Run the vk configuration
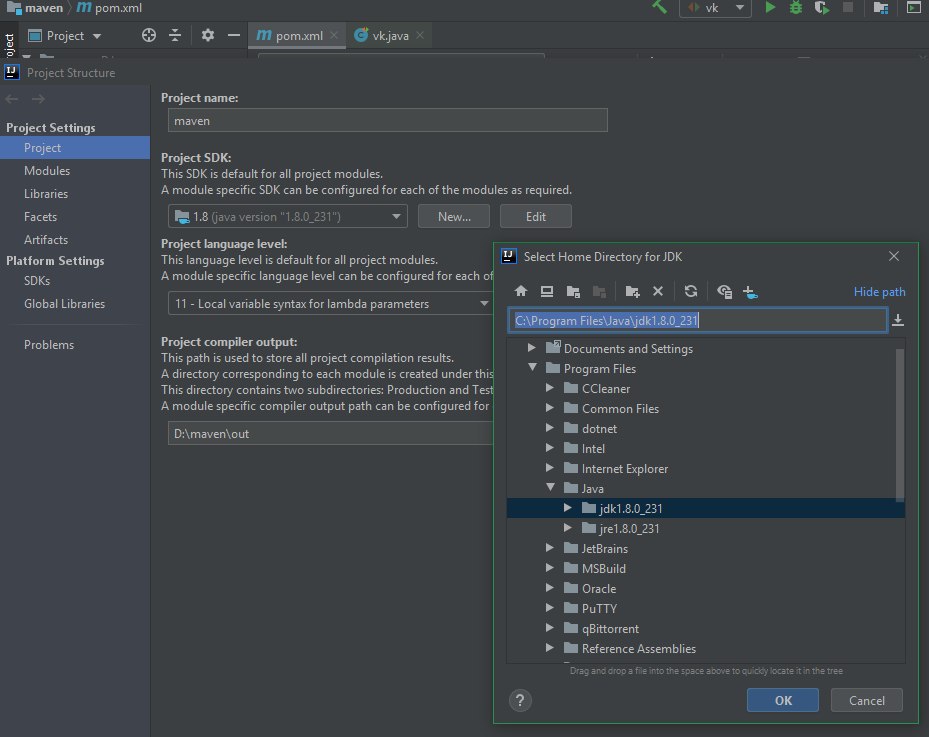 click(x=770, y=8)
